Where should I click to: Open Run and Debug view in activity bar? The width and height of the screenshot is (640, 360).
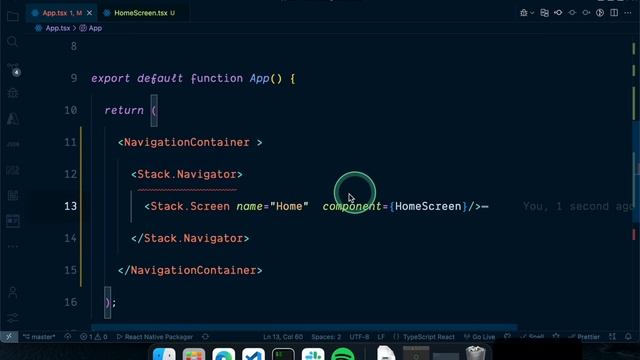13,93
